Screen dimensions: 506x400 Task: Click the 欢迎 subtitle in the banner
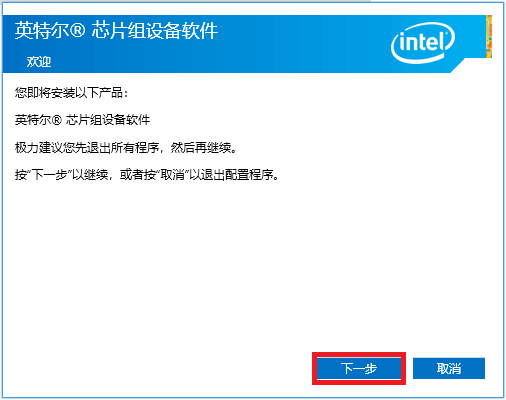coord(39,62)
